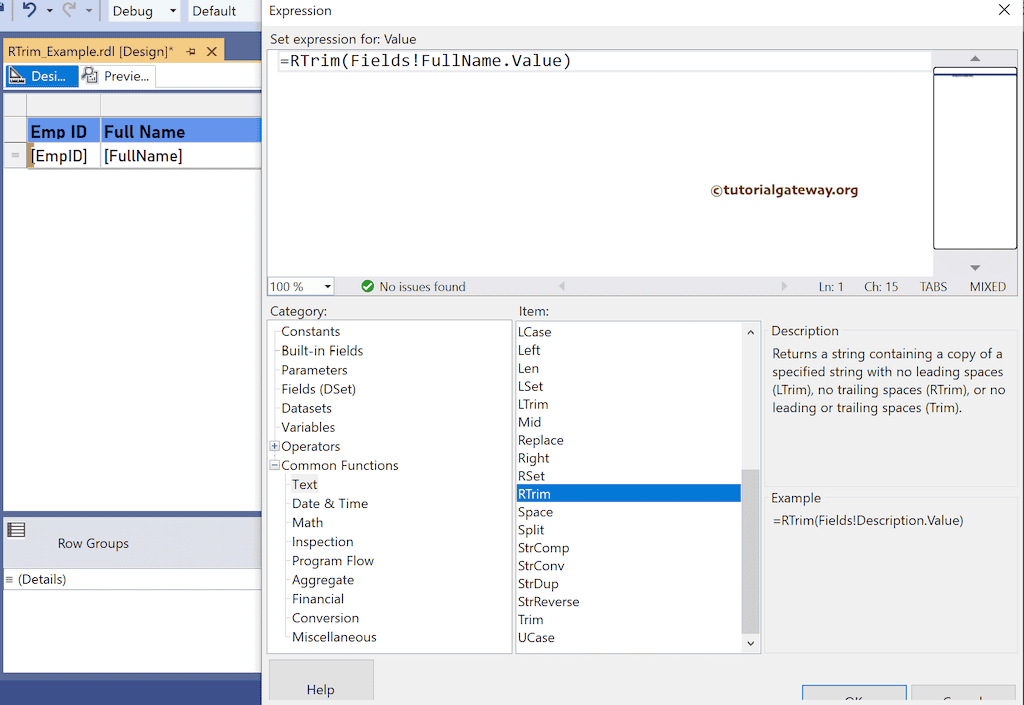Click the Redo icon in the toolbar
Viewport: 1024px width, 705px height.
pyautogui.click(x=67, y=11)
